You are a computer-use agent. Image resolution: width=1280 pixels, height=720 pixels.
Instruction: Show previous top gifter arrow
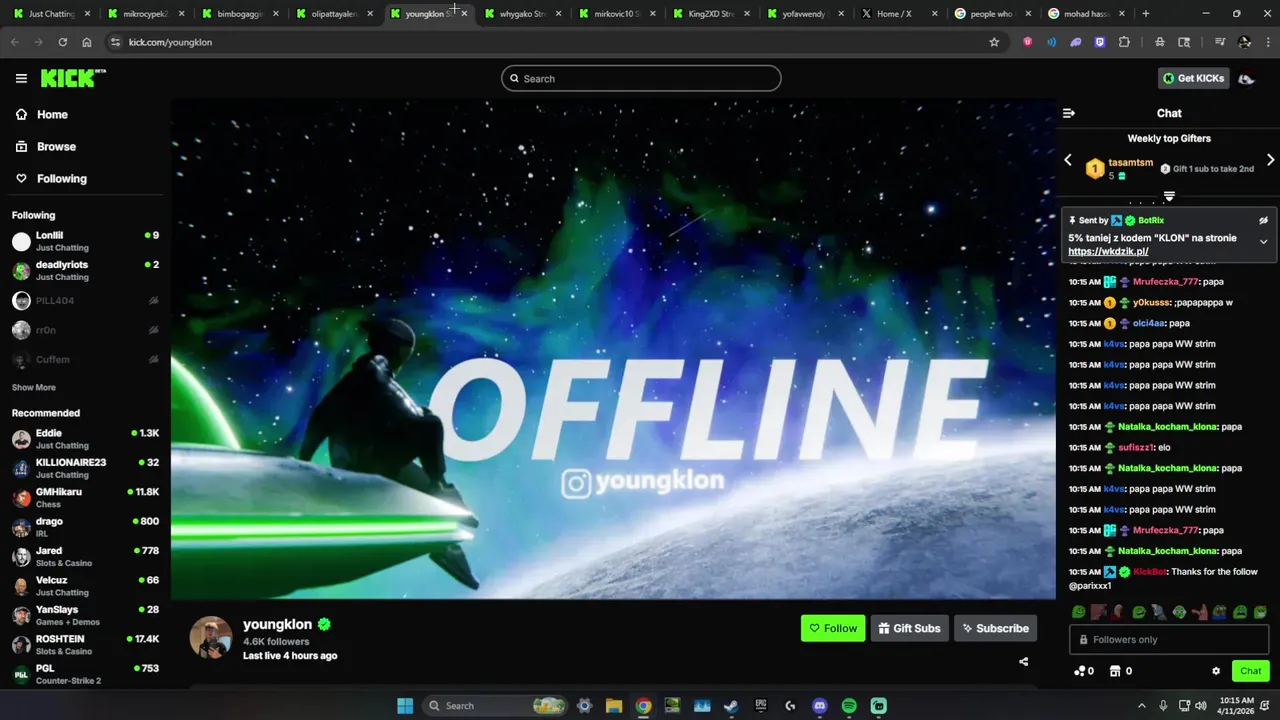click(x=1068, y=160)
